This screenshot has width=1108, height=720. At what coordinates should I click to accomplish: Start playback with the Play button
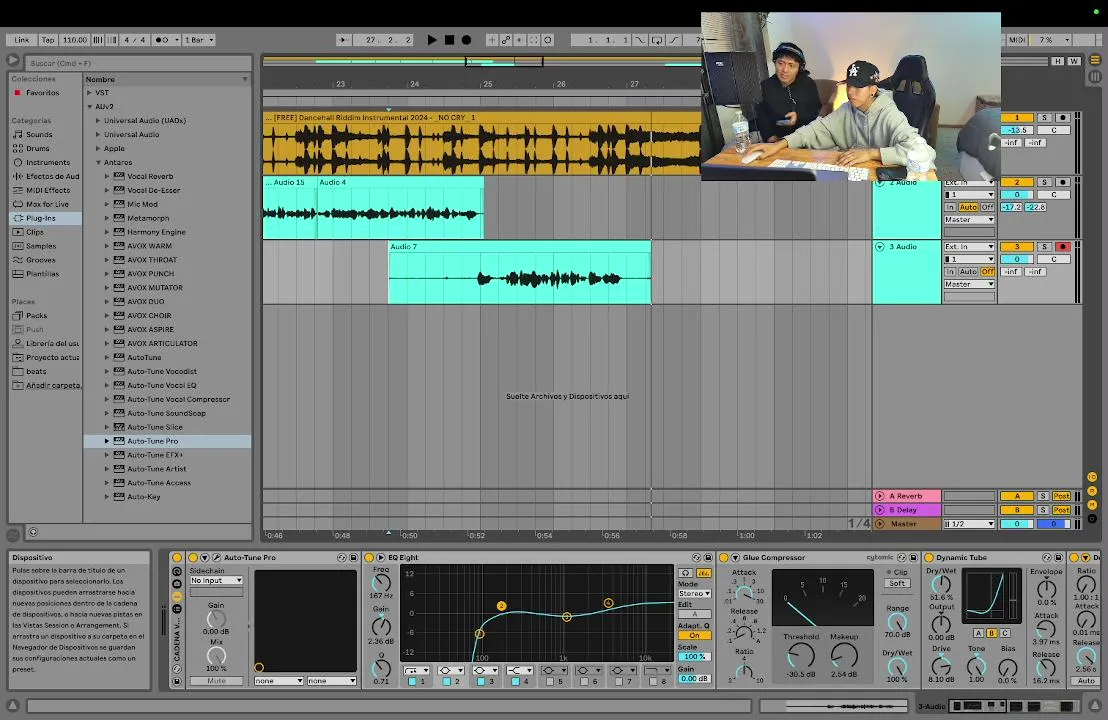tap(432, 40)
